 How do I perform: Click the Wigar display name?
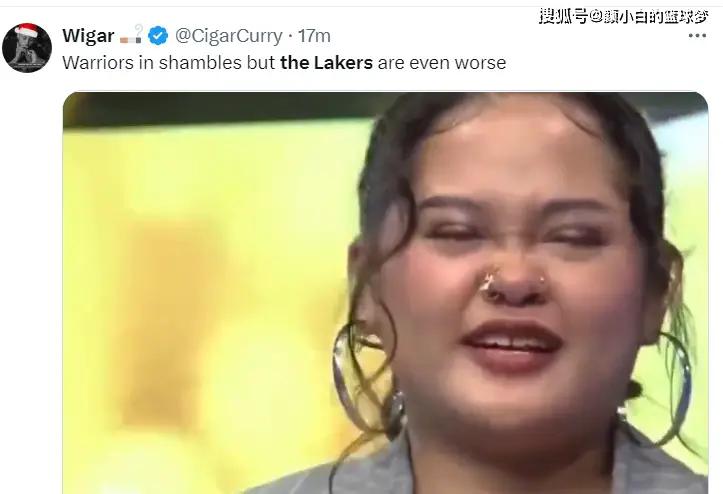(88, 36)
